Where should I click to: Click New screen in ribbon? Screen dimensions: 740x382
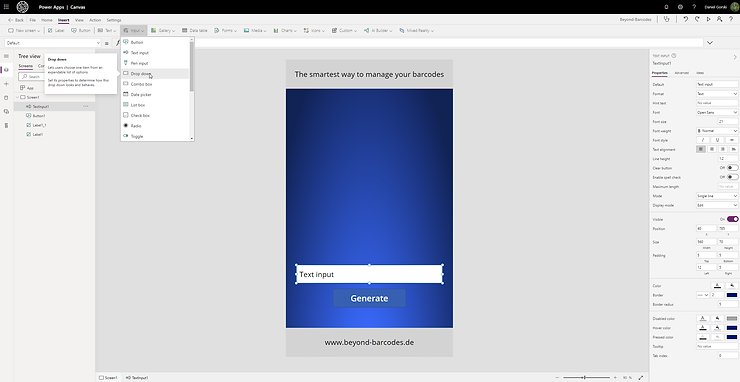click(x=25, y=30)
